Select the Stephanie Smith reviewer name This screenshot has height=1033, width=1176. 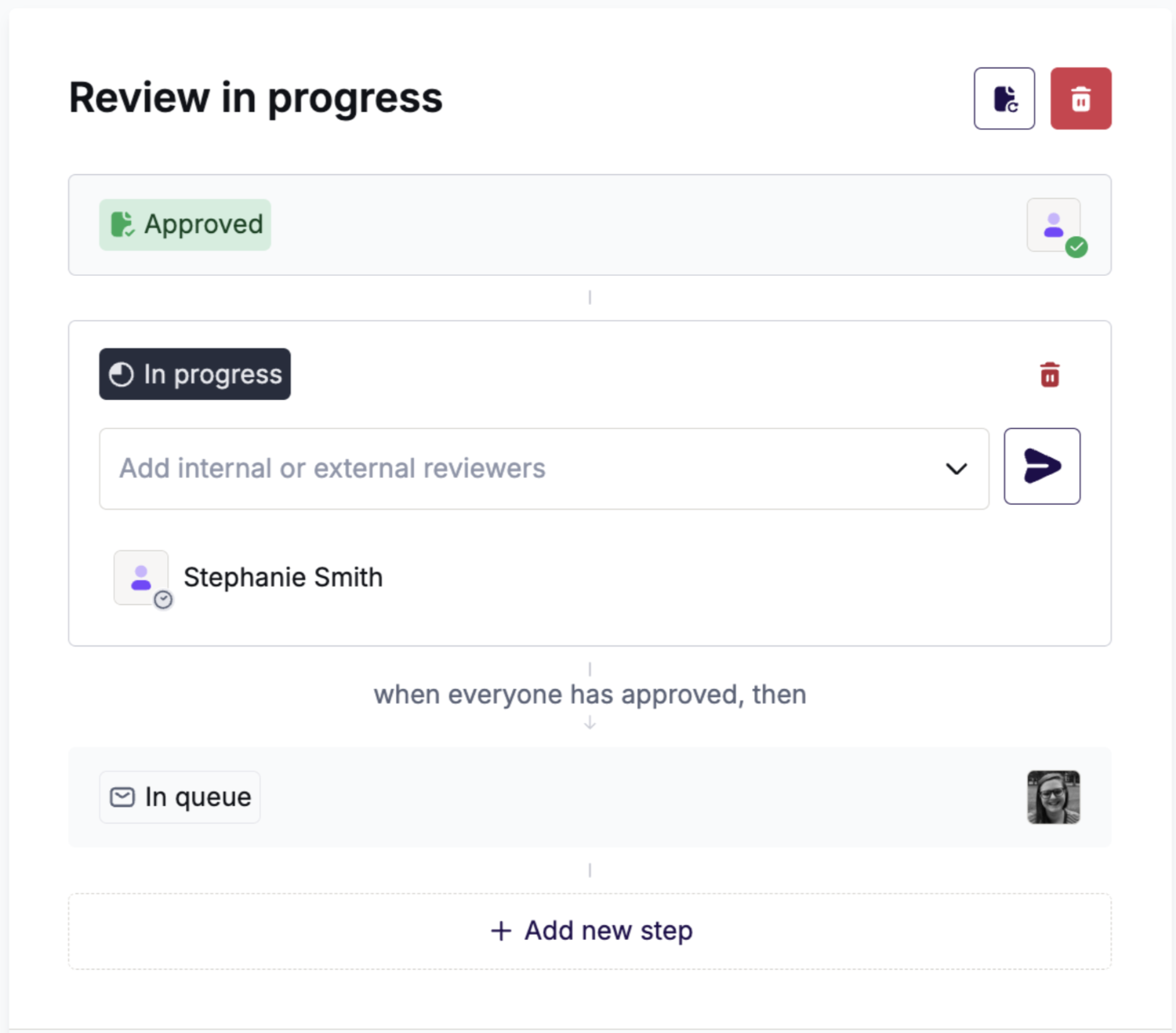(x=283, y=577)
